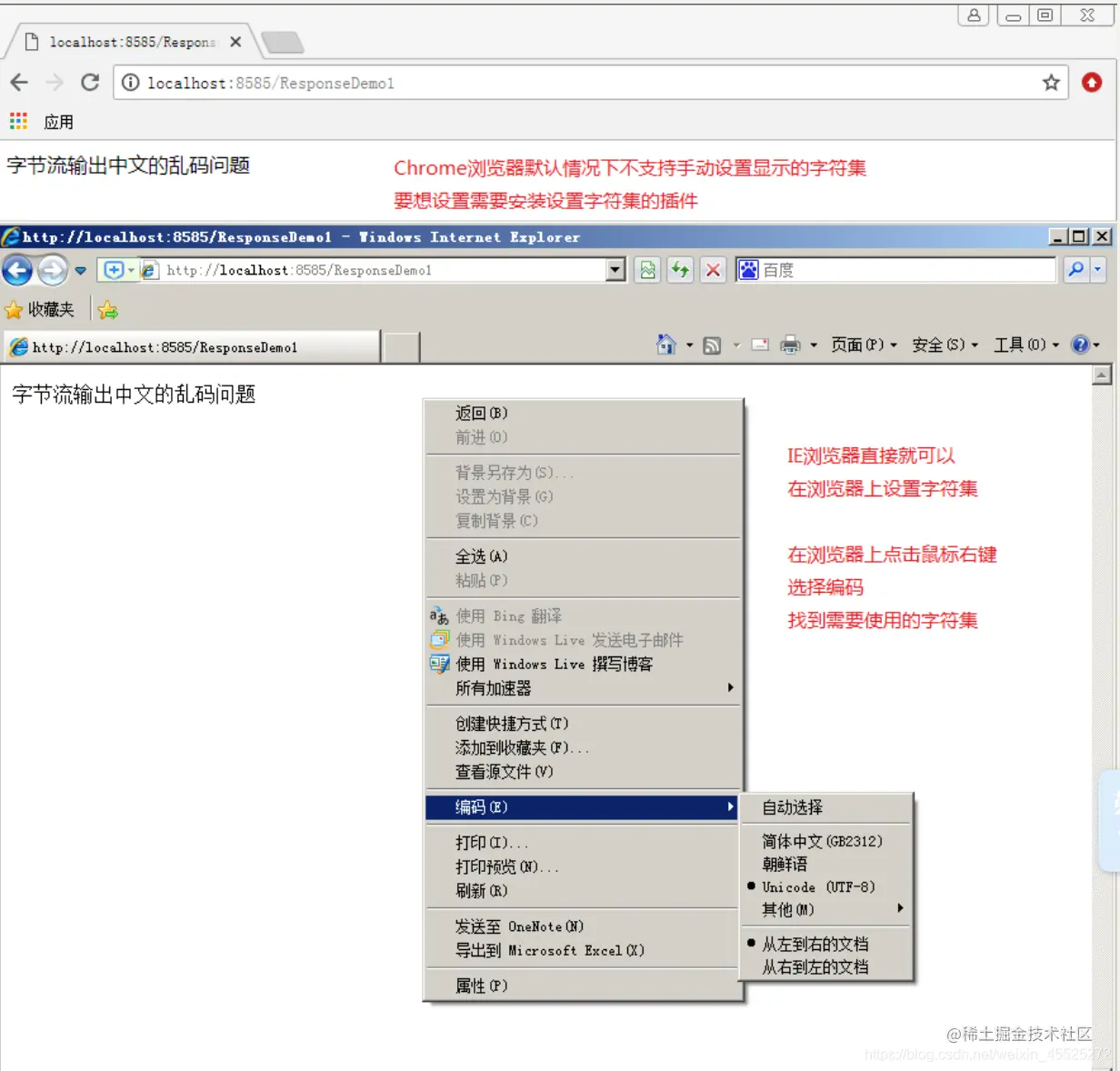Choose 简体中文(GB2312) encoding
This screenshot has width=1120, height=1071.
(821, 841)
